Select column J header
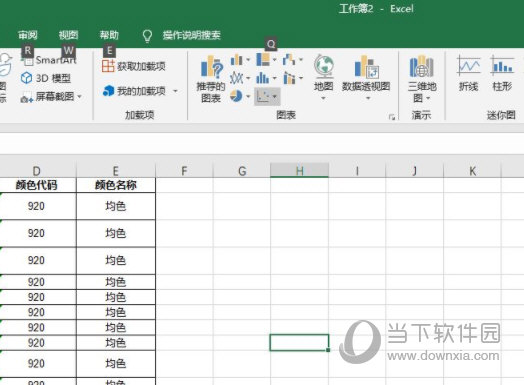This screenshot has width=524, height=385. click(x=414, y=171)
